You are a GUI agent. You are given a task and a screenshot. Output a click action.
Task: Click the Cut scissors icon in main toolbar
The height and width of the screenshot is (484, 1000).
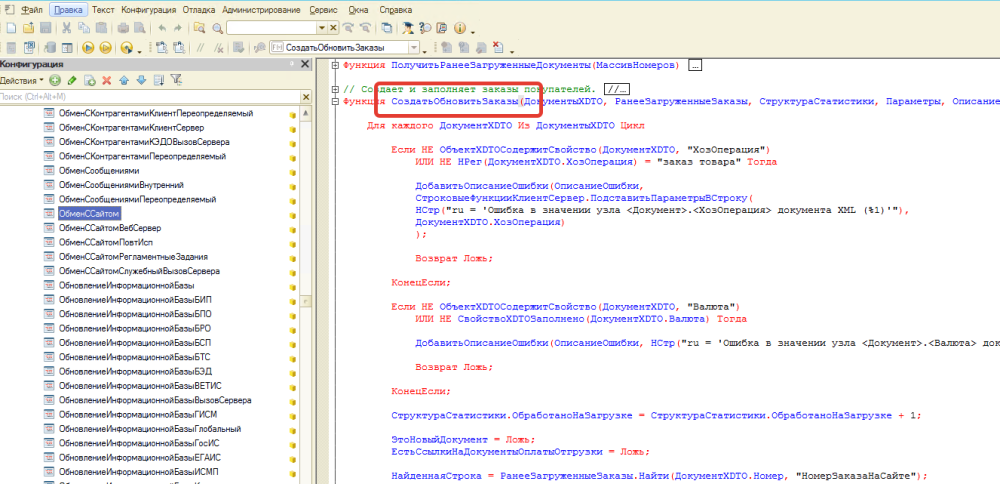coord(66,28)
